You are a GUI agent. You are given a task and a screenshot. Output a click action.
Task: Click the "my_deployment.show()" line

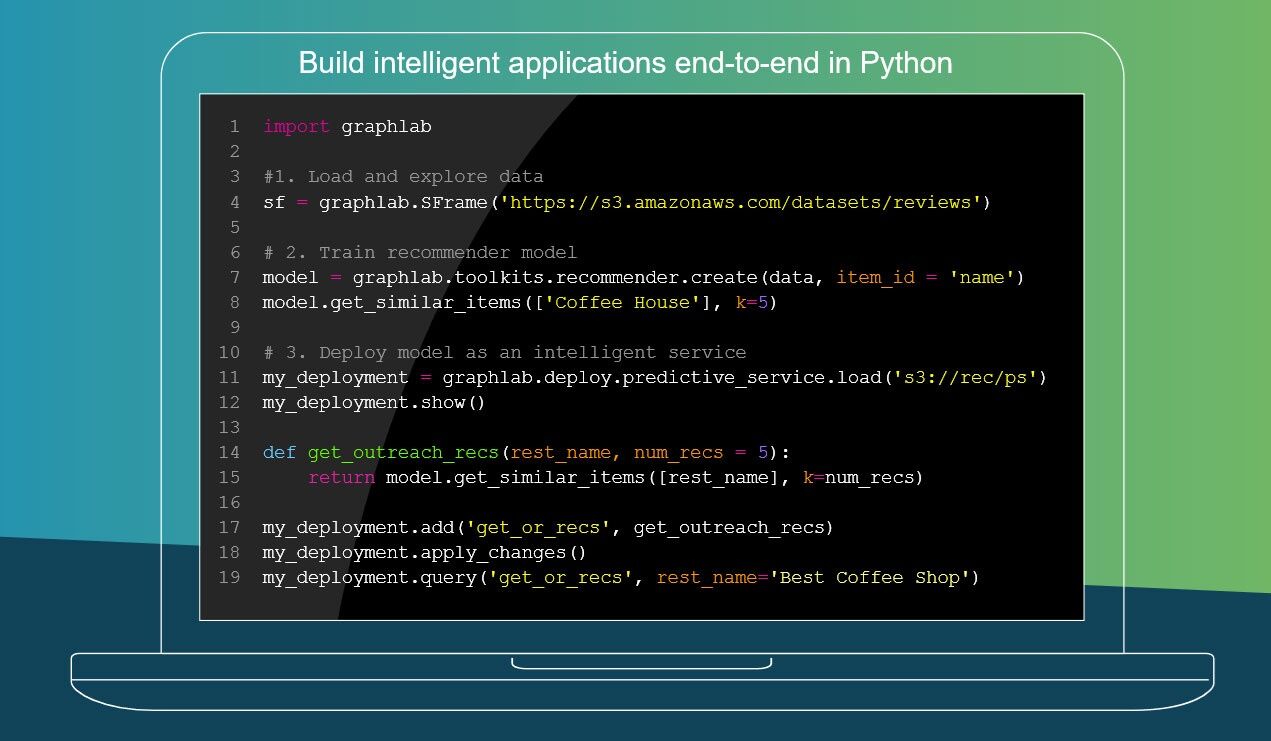(x=374, y=402)
